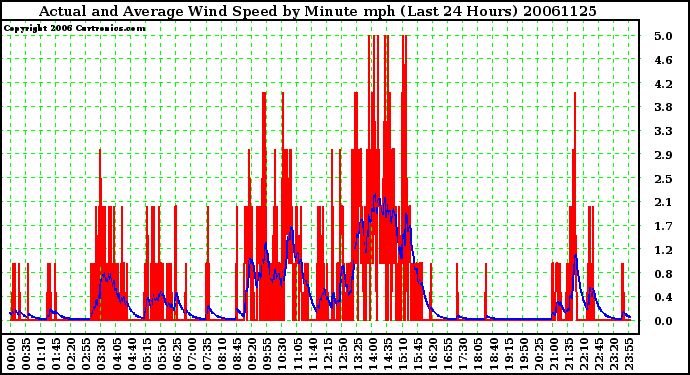The width and height of the screenshot is (690, 375).
Task: Click the 22:10 time label
Action: coord(583,354)
